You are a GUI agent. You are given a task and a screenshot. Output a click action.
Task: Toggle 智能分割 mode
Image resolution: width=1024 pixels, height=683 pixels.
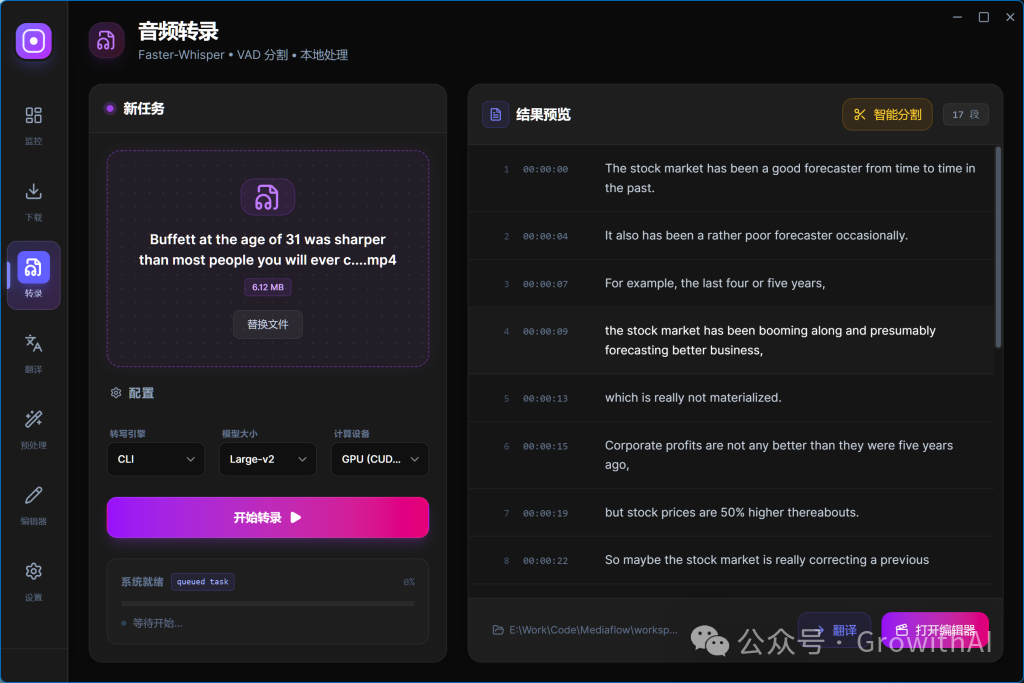[886, 114]
